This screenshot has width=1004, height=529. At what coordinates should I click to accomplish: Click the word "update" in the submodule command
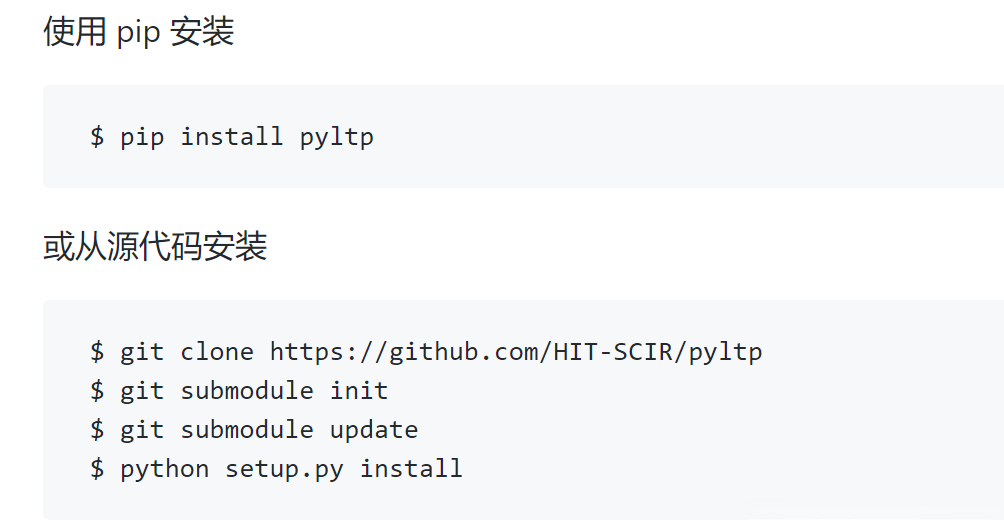pos(374,430)
